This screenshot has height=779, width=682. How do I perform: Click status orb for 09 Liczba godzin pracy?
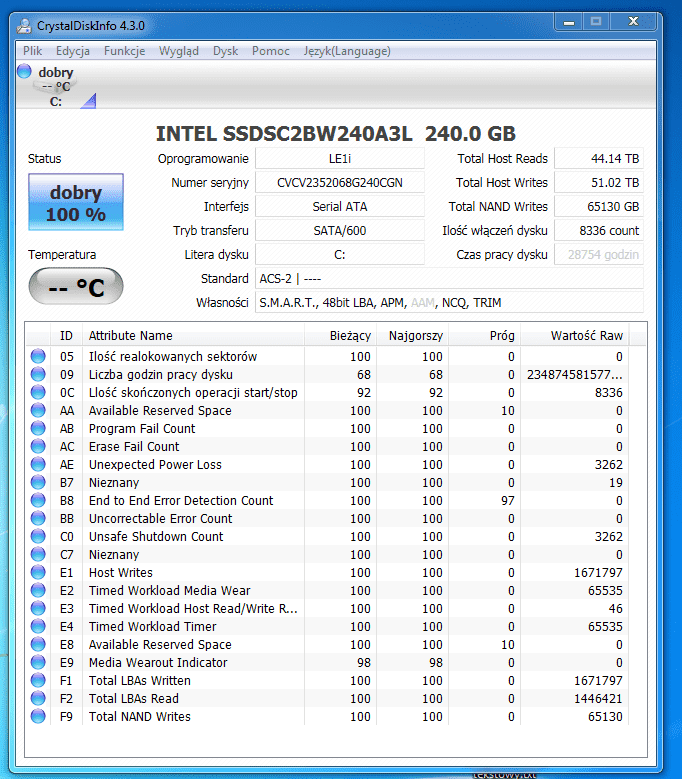38,374
